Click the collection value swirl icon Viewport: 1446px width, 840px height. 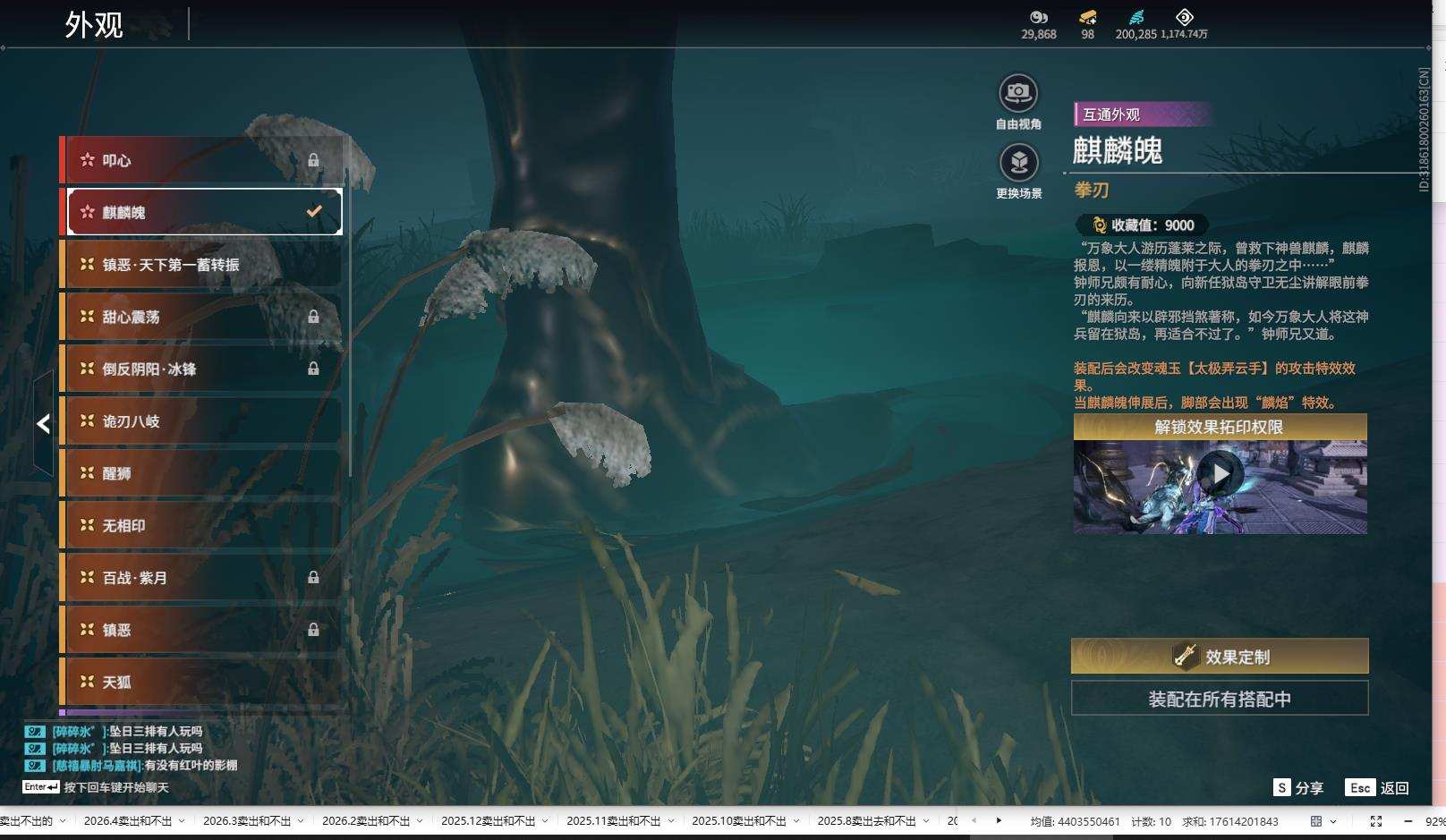[1099, 225]
